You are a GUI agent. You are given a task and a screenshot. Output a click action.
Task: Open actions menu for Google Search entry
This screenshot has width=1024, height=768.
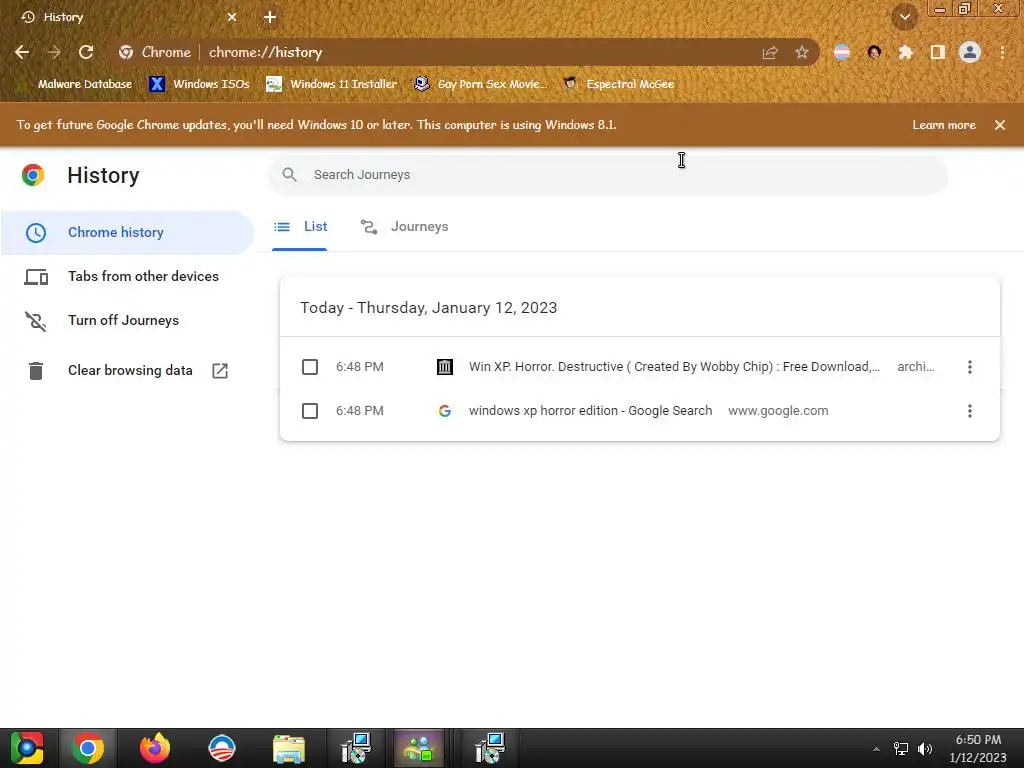970,411
